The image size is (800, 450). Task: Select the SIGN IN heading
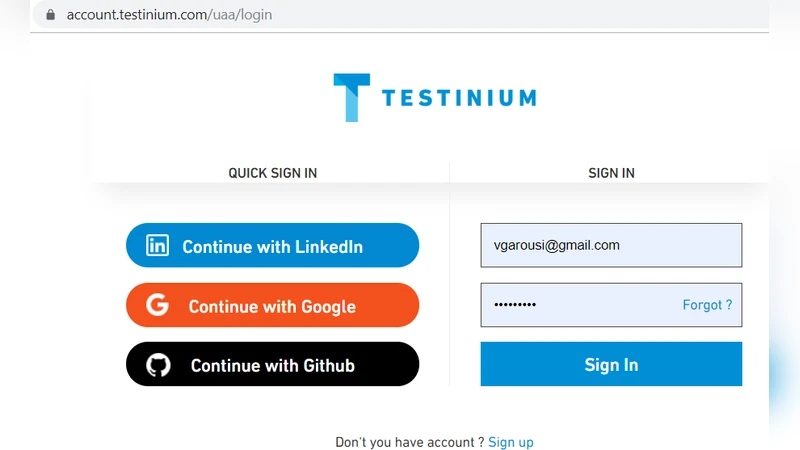coord(611,173)
